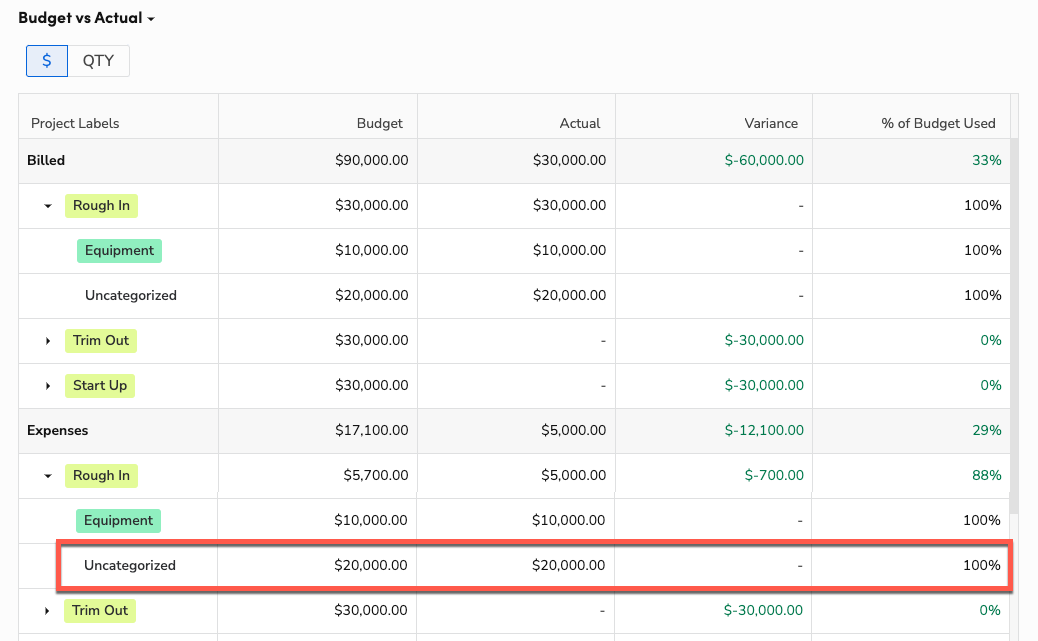1038x641 pixels.
Task: Click the Billed Equipment label tag
Action: coord(119,250)
